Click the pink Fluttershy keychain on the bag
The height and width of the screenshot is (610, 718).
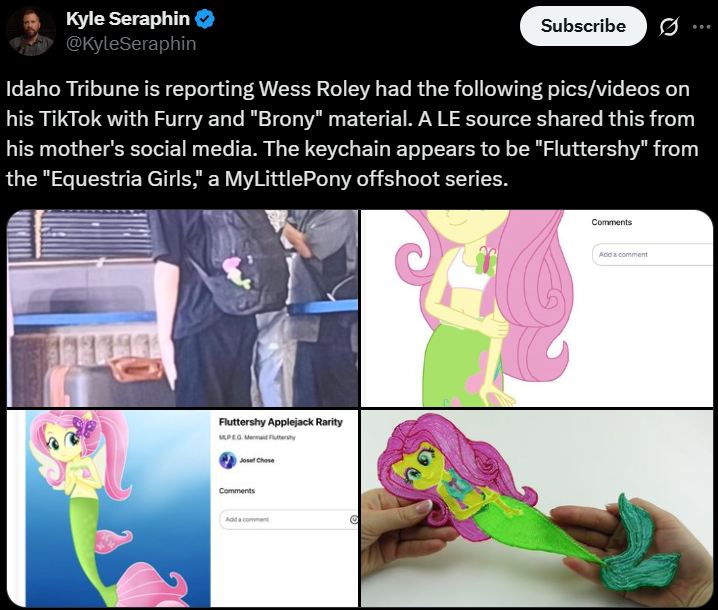[x=236, y=273]
